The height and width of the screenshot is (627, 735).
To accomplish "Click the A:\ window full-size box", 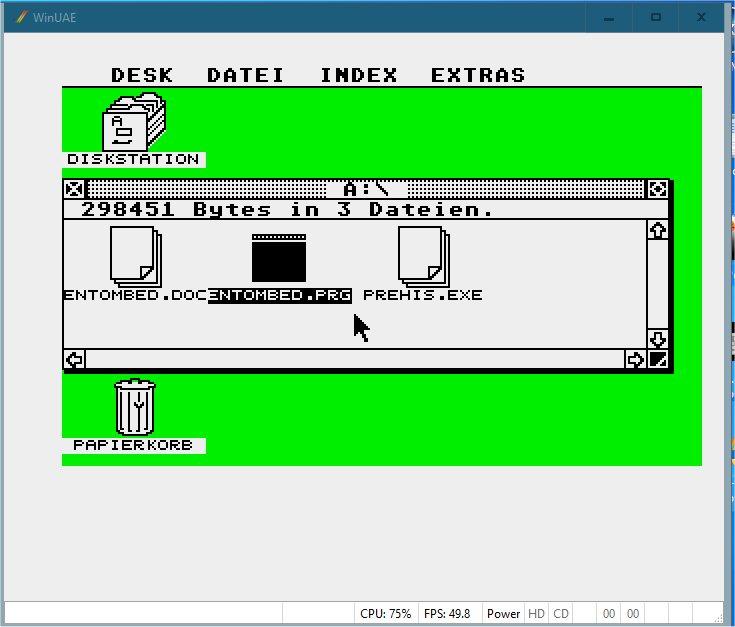I will [x=657, y=189].
